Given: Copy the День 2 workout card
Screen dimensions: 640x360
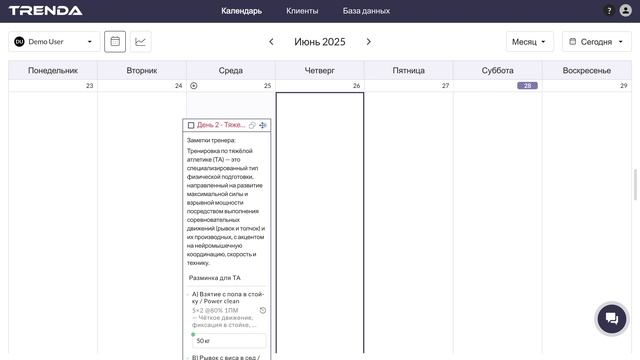Looking at the screenshot, I should pyautogui.click(x=252, y=125).
